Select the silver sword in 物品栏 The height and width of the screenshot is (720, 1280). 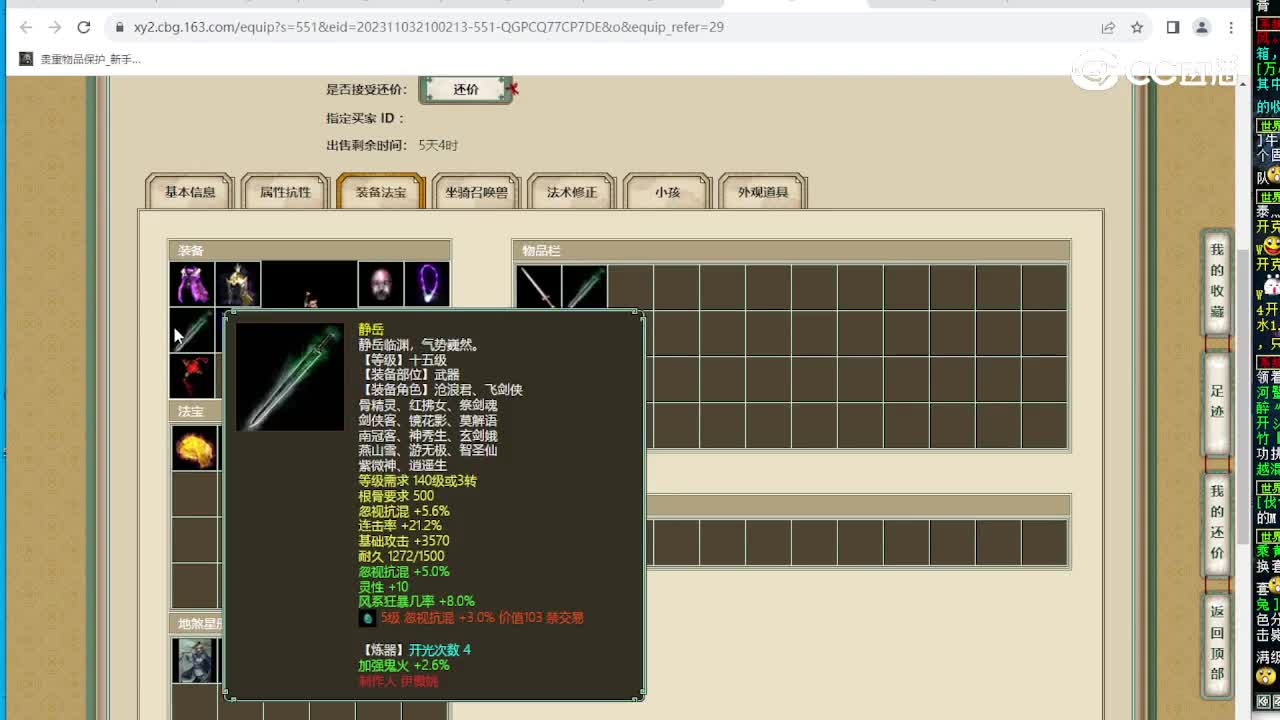click(x=539, y=288)
